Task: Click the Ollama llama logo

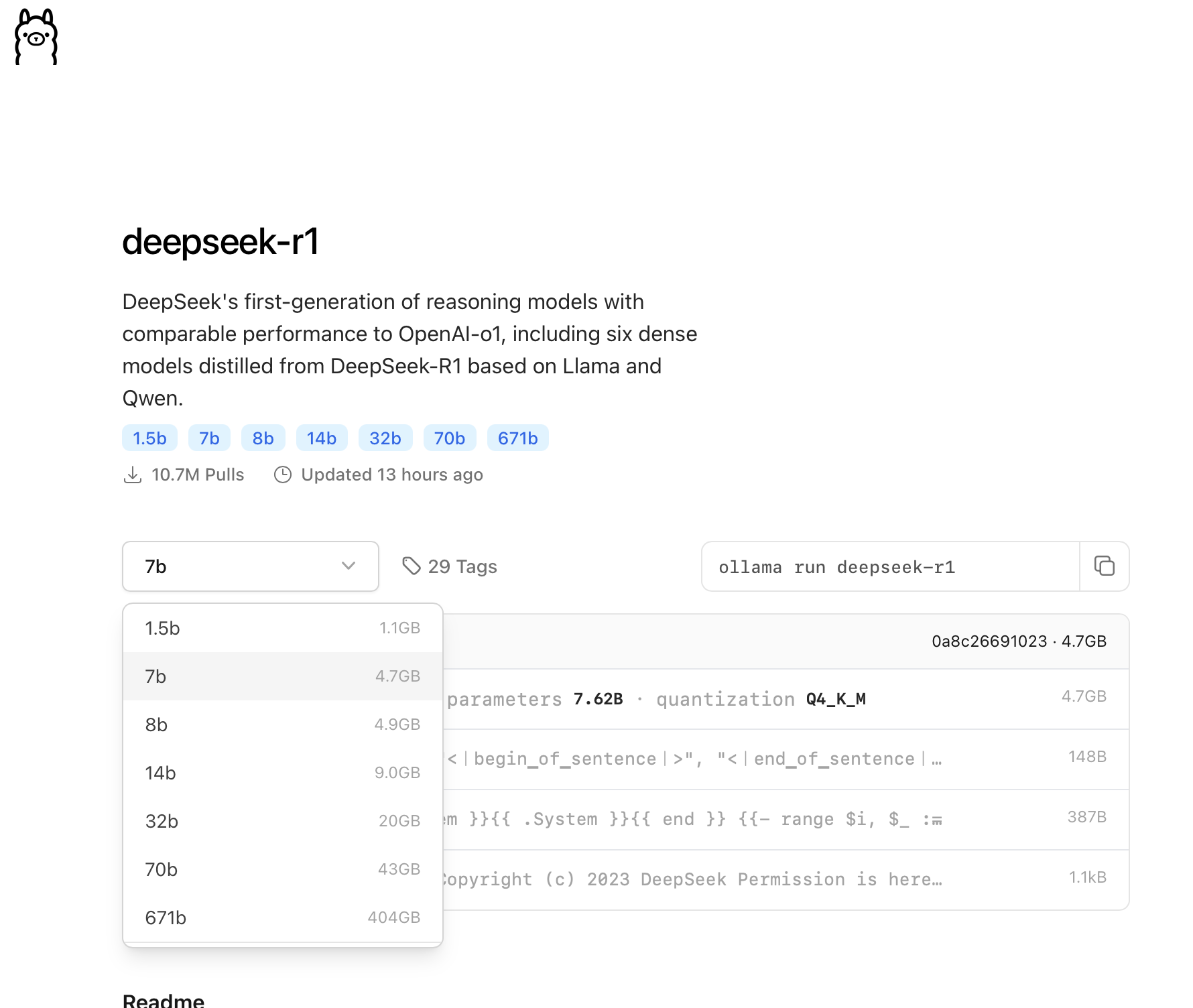Action: point(36,37)
